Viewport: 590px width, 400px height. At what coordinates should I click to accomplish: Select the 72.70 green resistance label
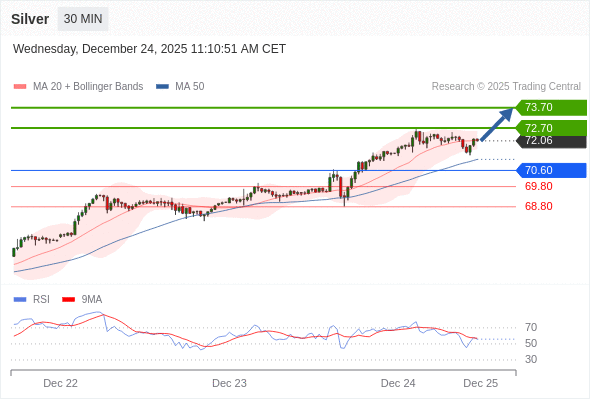551,128
